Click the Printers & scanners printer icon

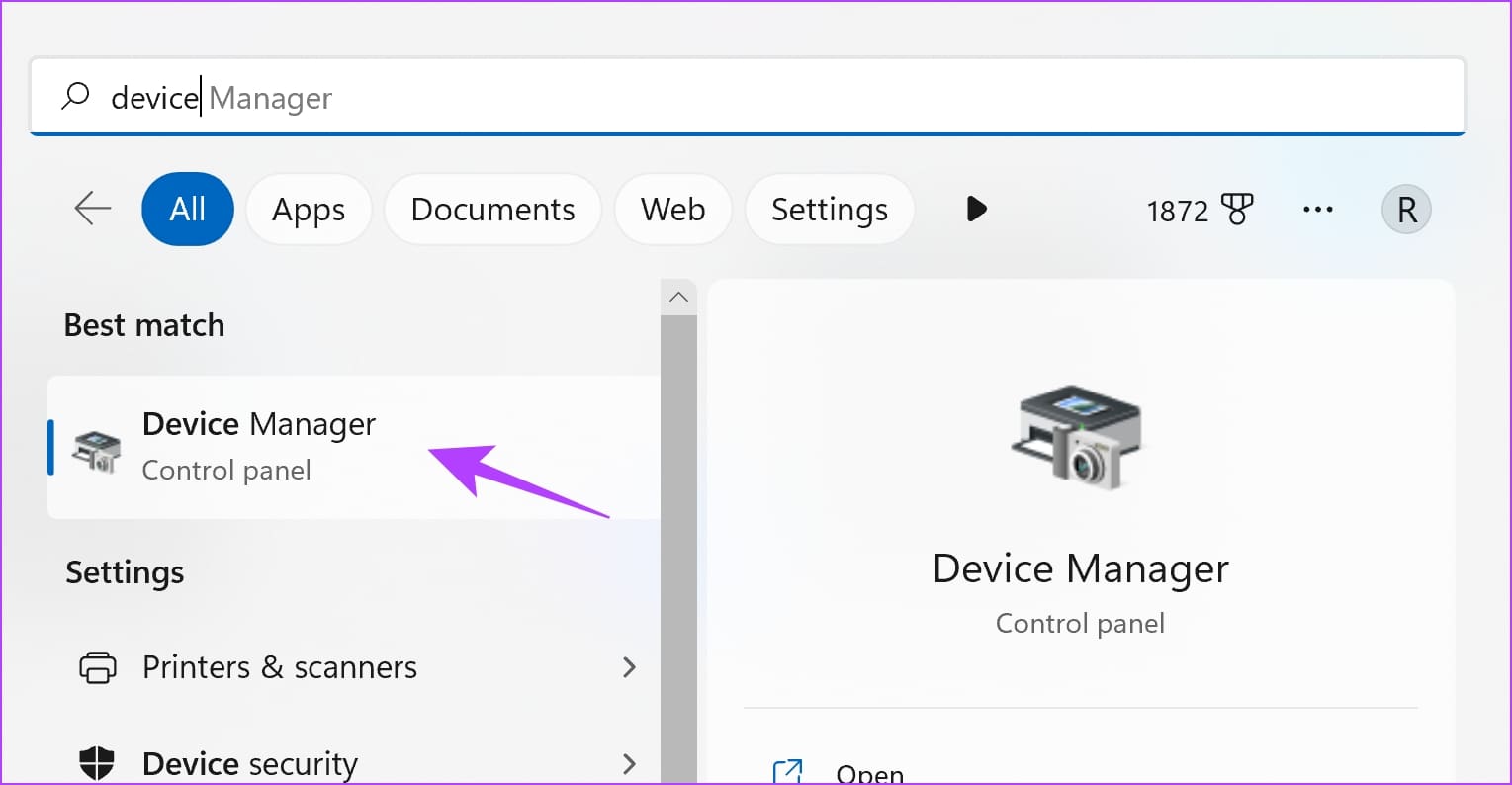[97, 667]
